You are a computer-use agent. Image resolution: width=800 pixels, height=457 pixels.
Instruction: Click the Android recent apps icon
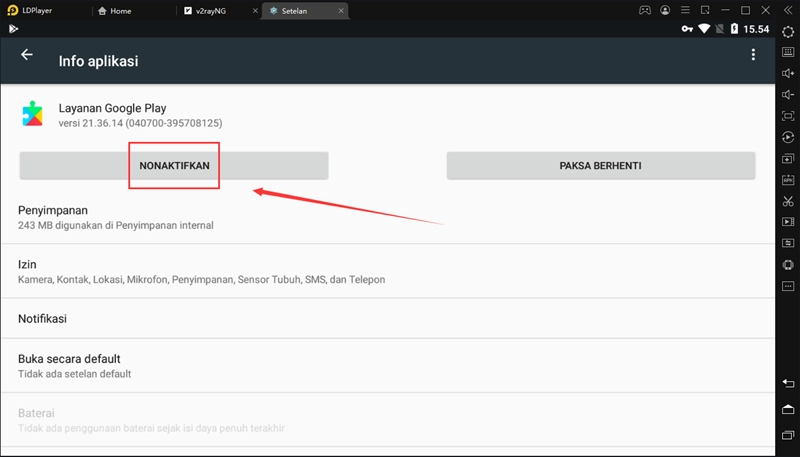pos(788,435)
